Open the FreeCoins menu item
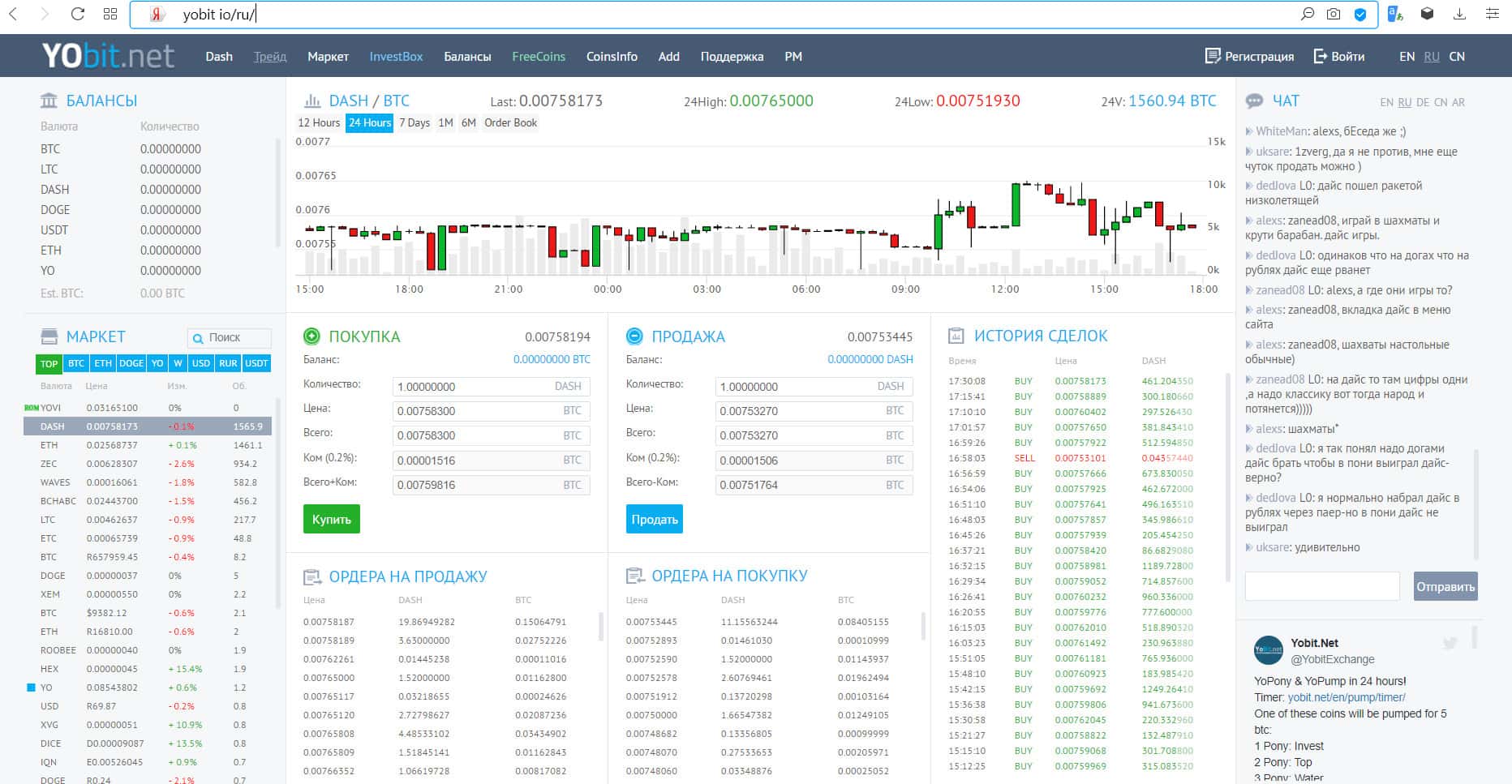1512x784 pixels. (x=538, y=57)
